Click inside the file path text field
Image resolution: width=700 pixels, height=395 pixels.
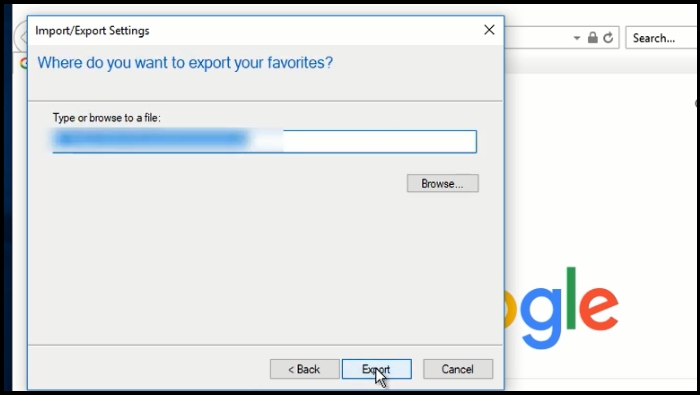(264, 141)
